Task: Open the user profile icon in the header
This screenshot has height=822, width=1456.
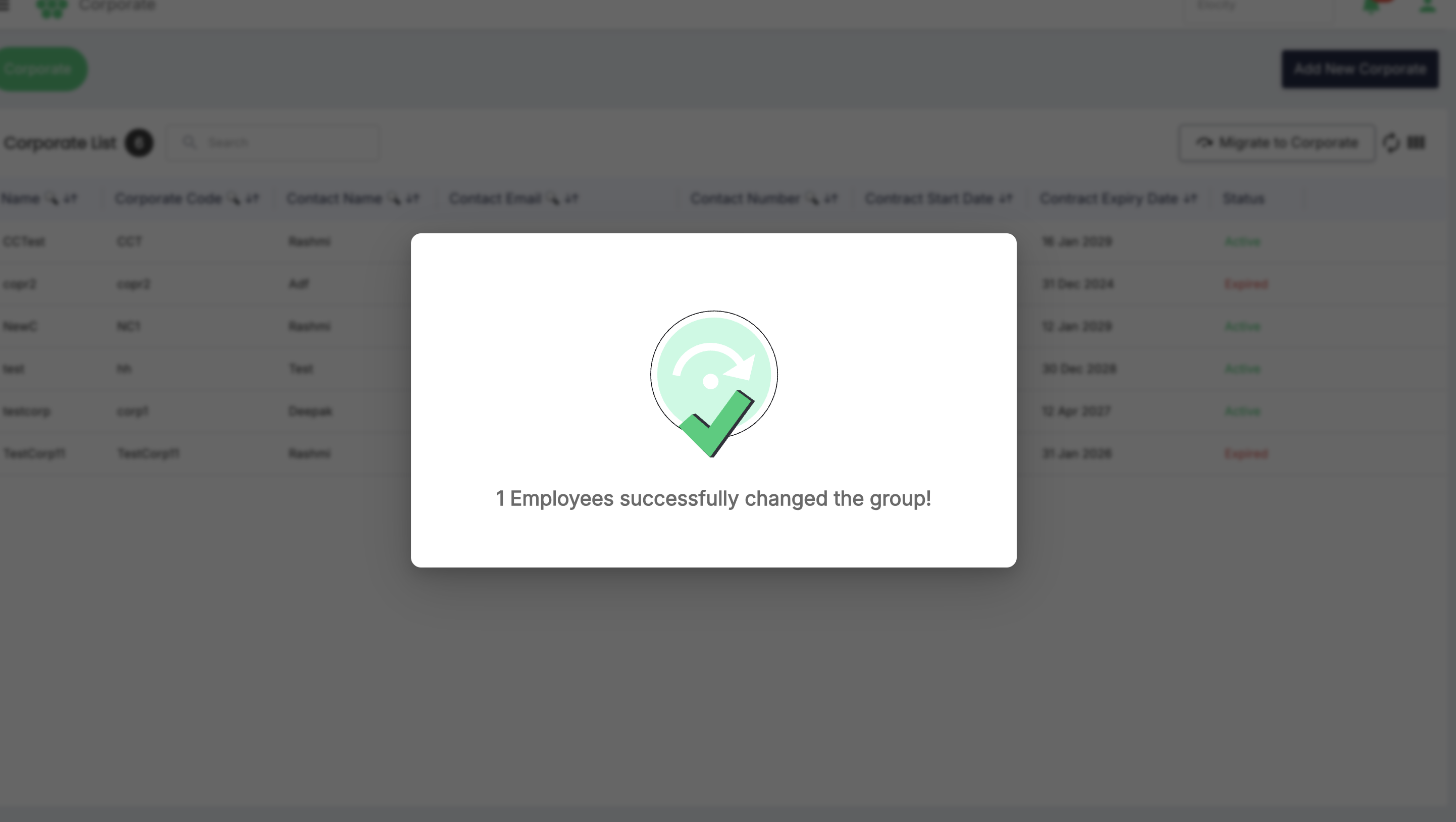Action: 1427,6
